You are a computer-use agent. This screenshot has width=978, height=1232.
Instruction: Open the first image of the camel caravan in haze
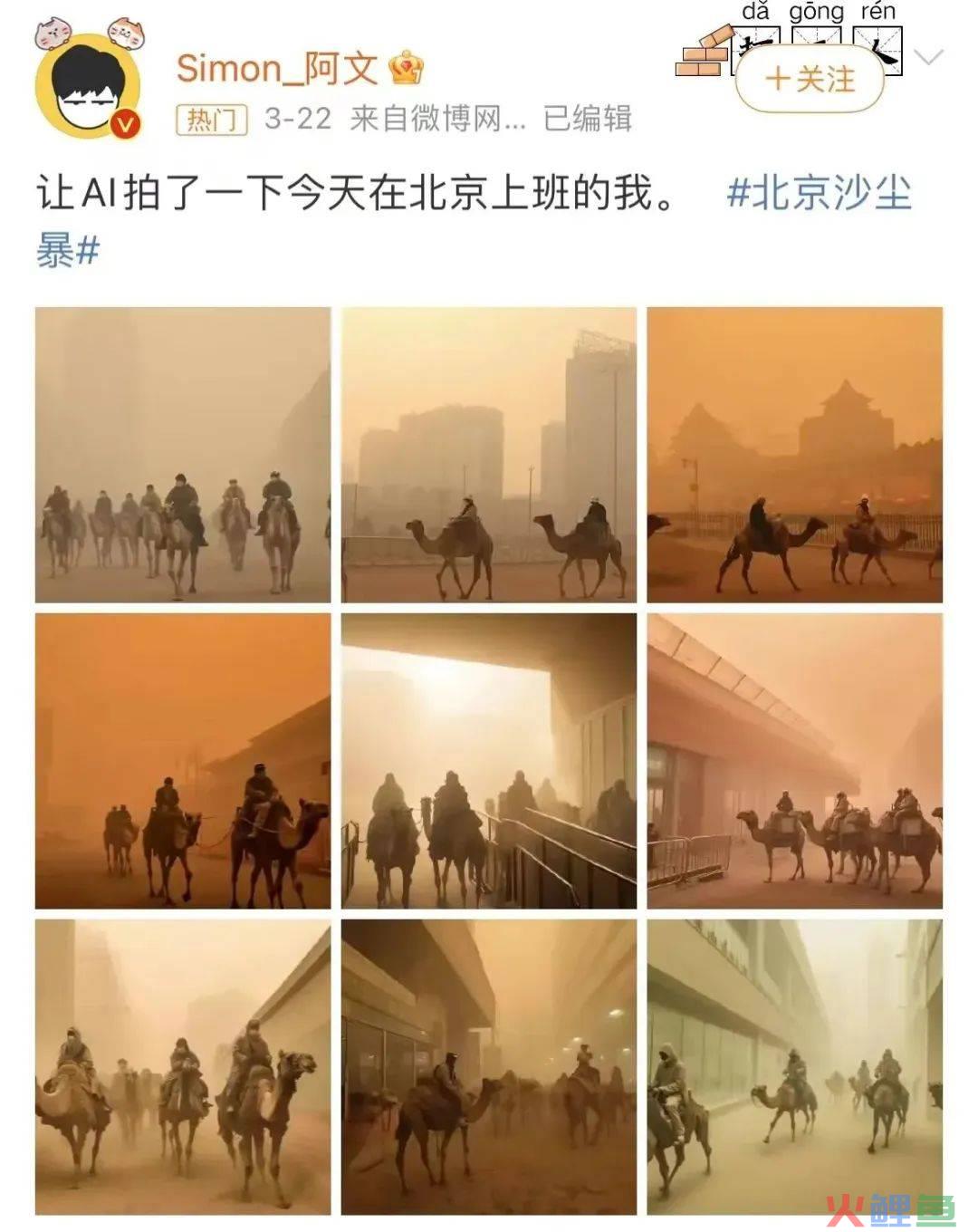point(183,455)
